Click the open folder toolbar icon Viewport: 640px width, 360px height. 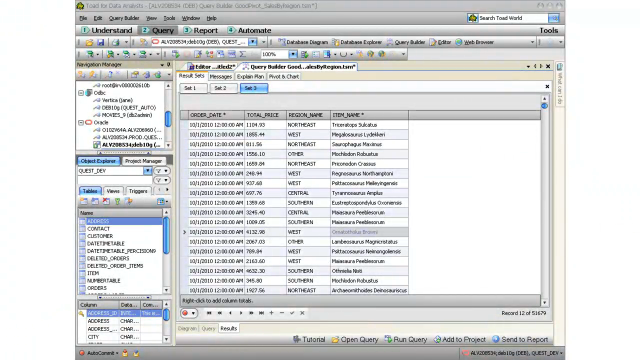coord(89,42)
